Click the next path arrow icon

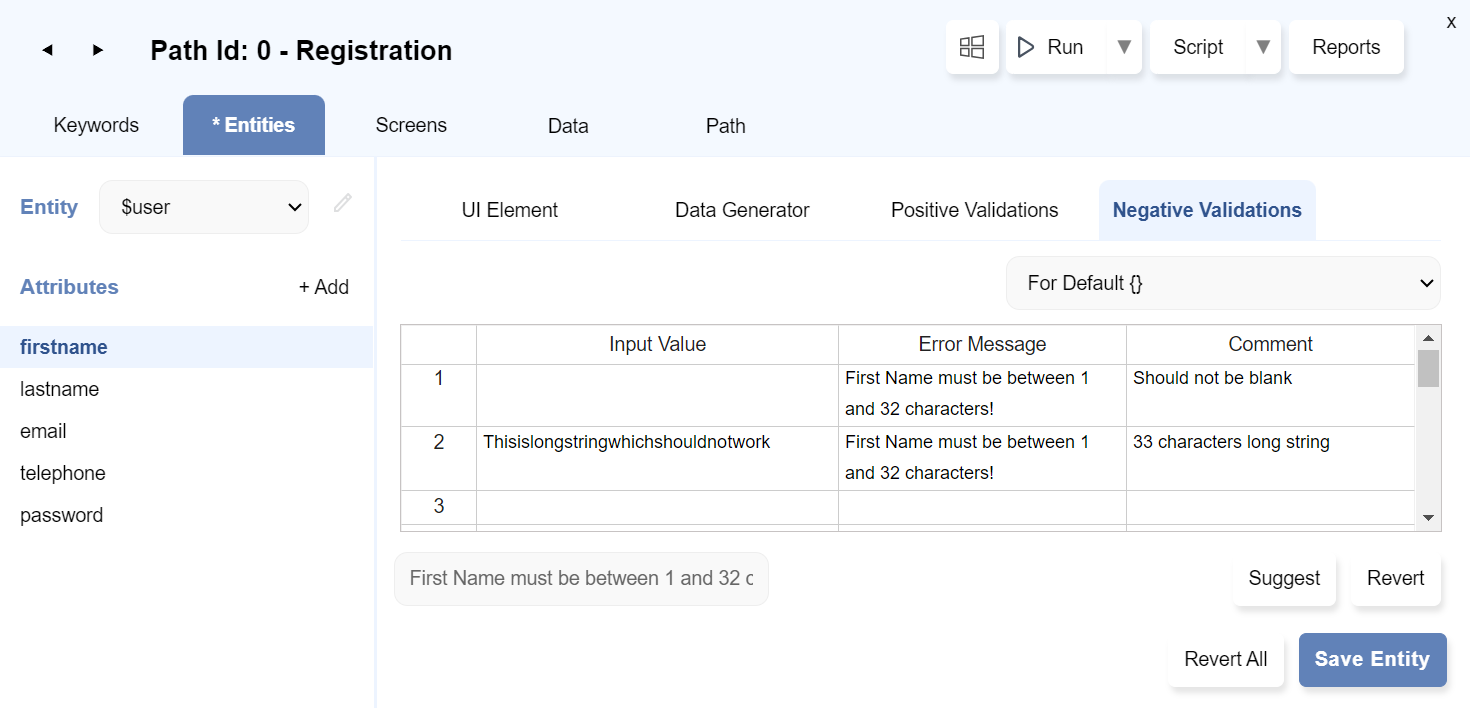coord(98,50)
